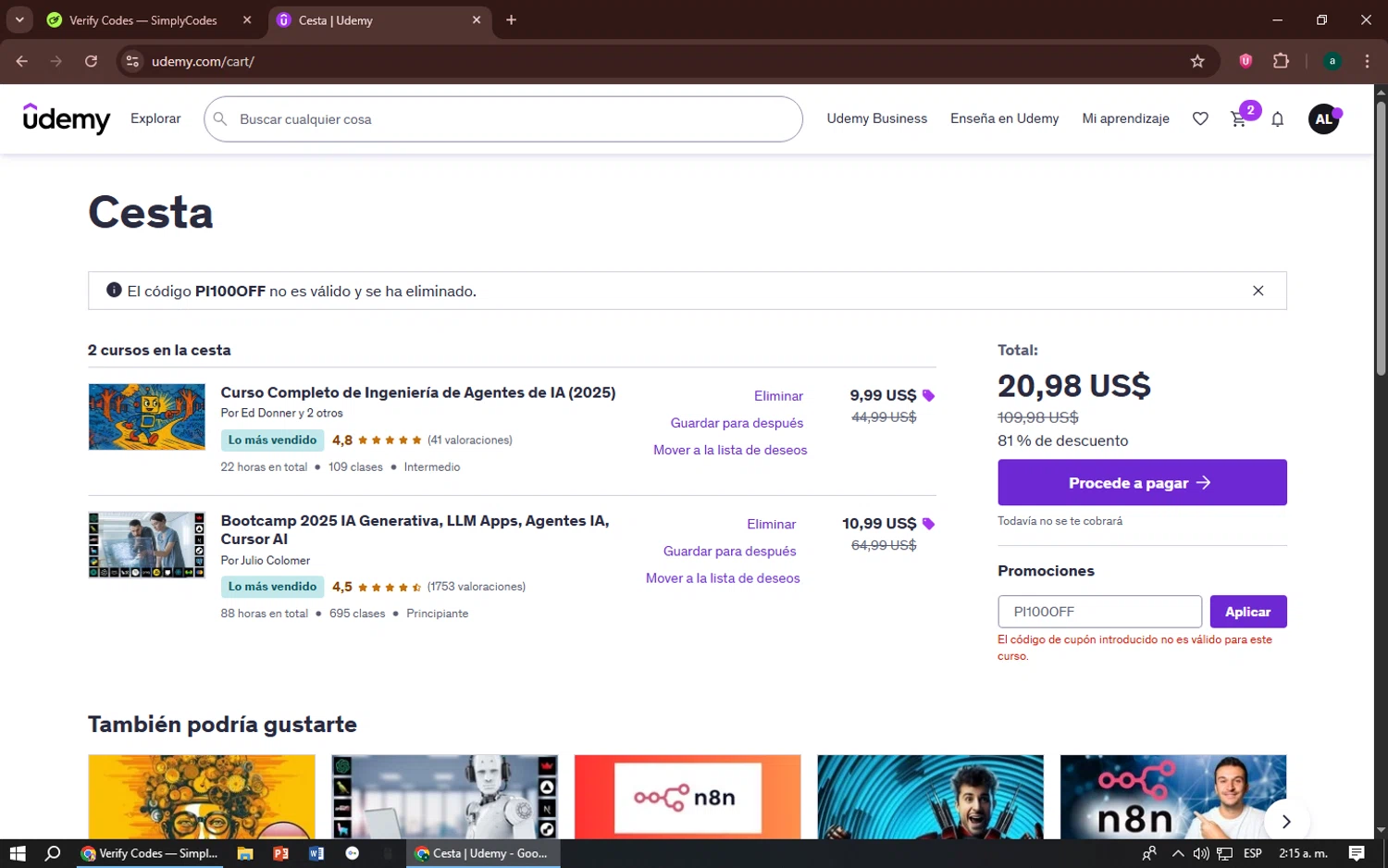1388x868 pixels.
Task: Open File Explorer from the taskbar
Action: coord(245,853)
